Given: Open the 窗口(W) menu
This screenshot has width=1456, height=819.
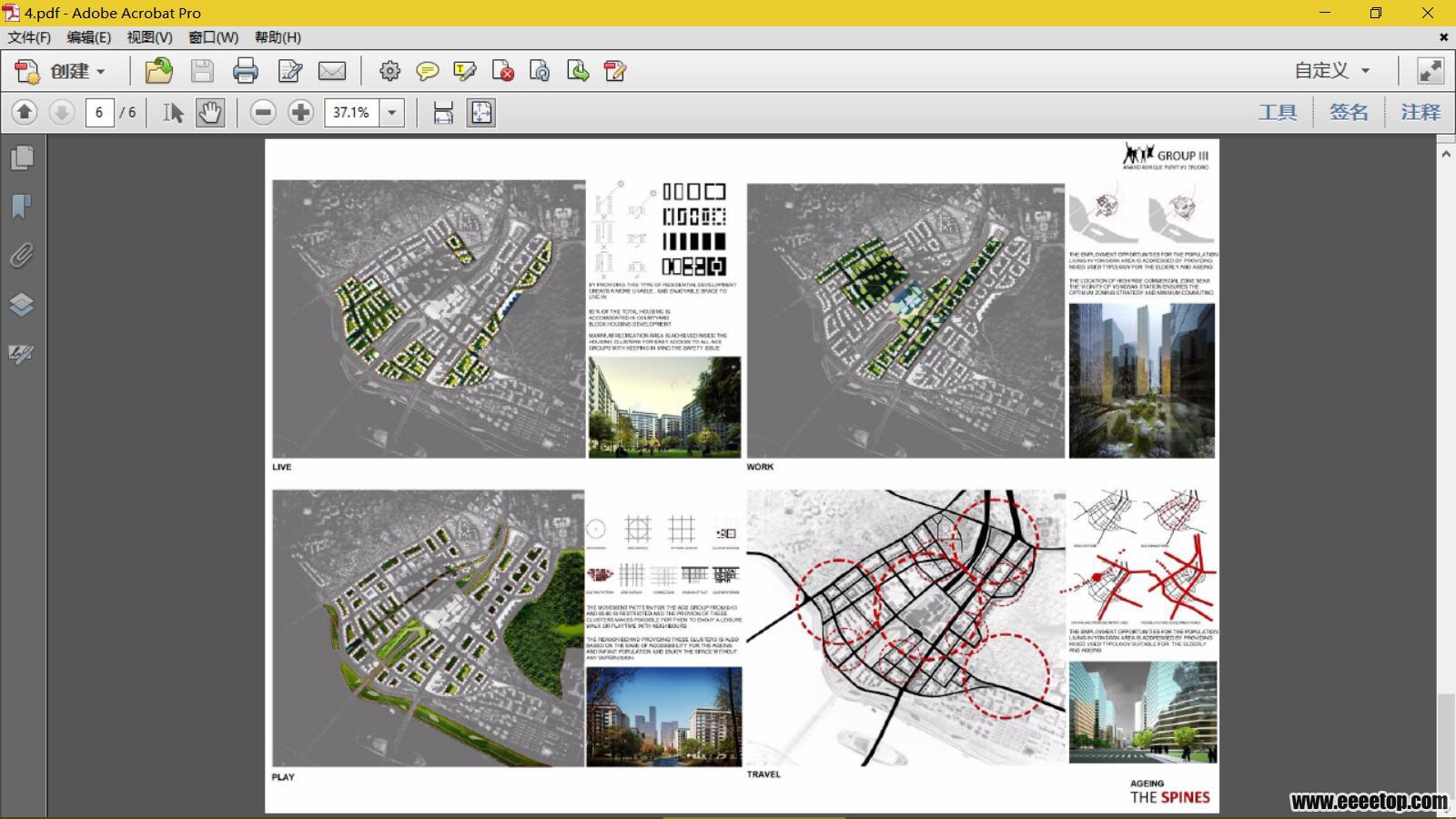Looking at the screenshot, I should [x=213, y=37].
